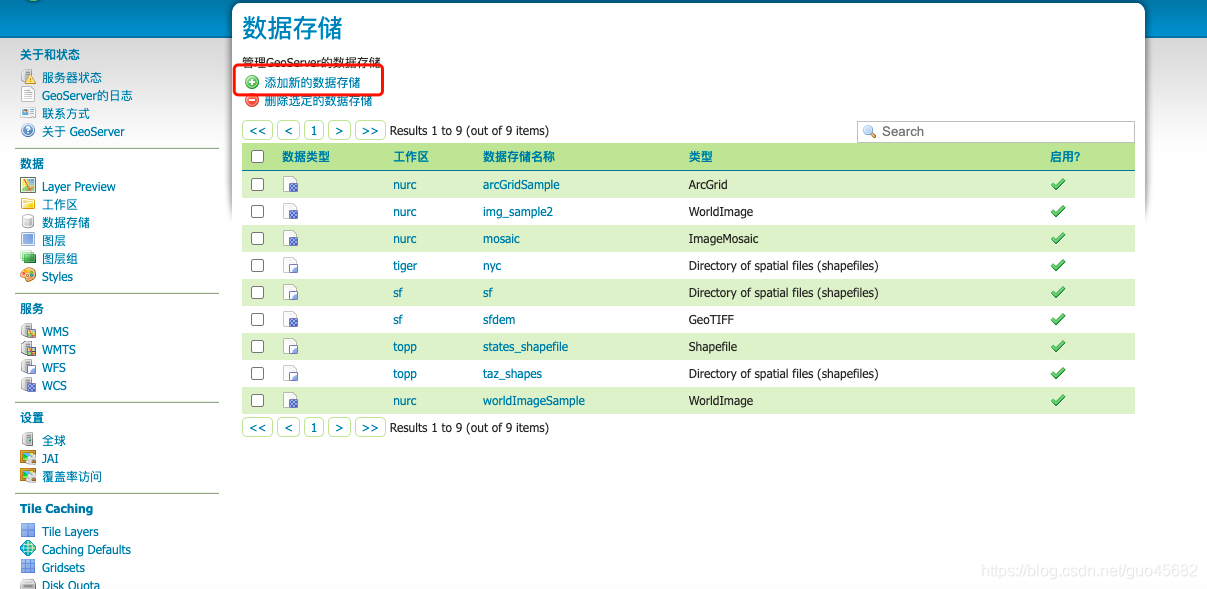Click the enabled checkmark in mosaic row
The image size is (1207, 589).
tap(1058, 238)
